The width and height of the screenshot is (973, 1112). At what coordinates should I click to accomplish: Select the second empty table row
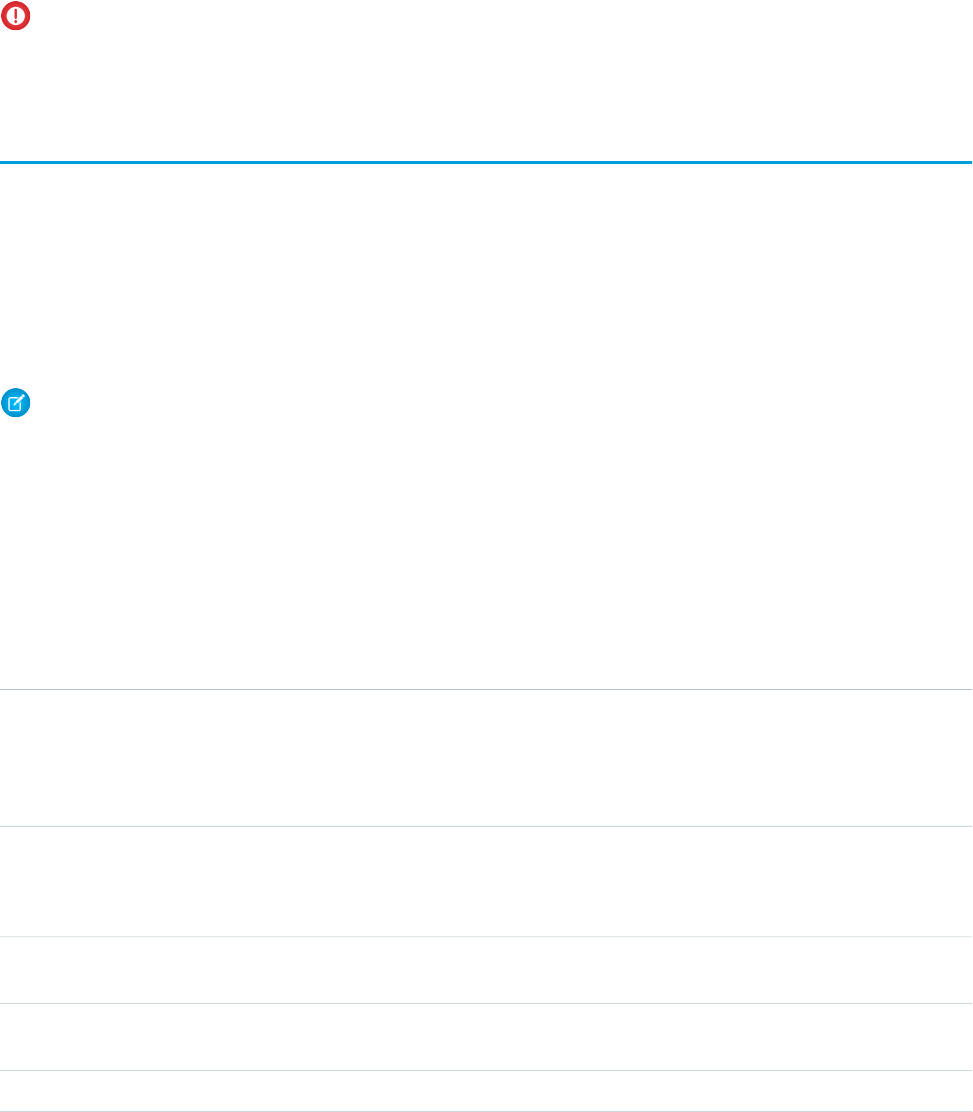[486, 881]
